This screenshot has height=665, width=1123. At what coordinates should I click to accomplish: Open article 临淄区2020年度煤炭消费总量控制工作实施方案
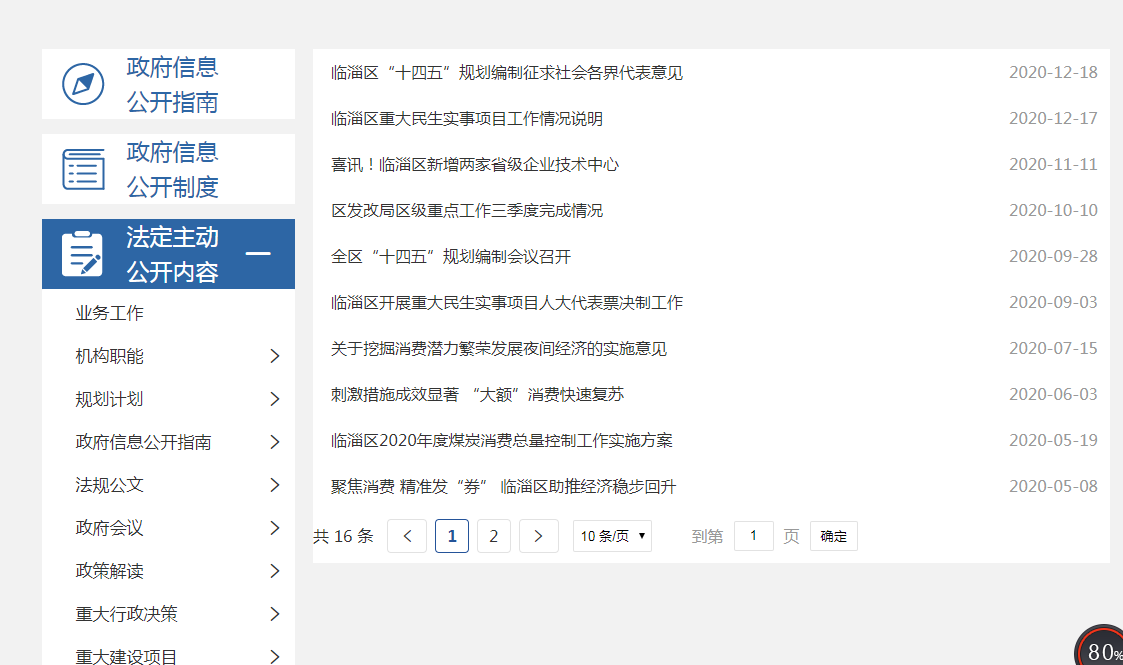click(x=502, y=441)
